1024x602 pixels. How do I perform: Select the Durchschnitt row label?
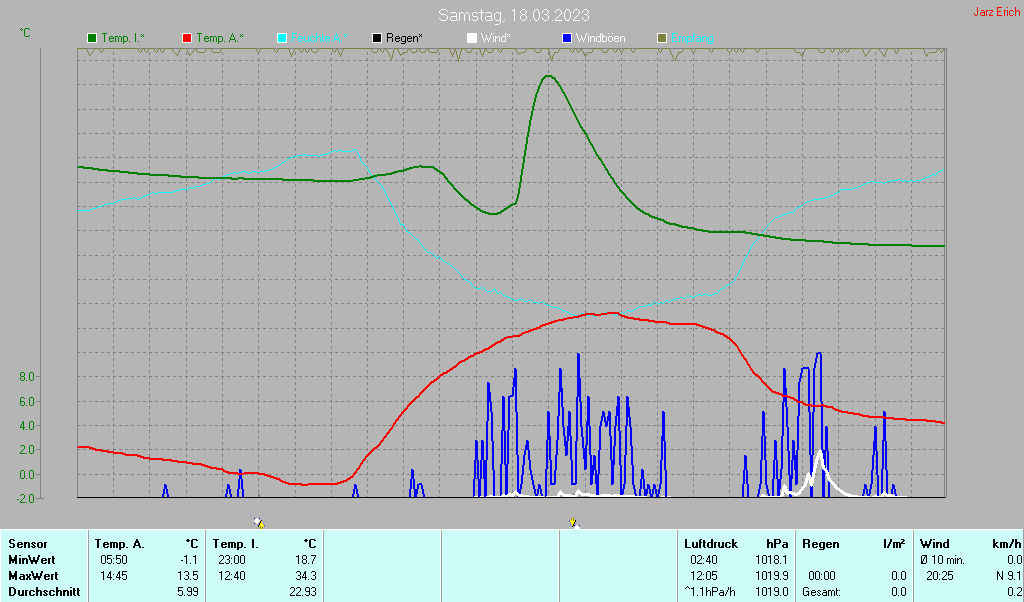pos(45,592)
